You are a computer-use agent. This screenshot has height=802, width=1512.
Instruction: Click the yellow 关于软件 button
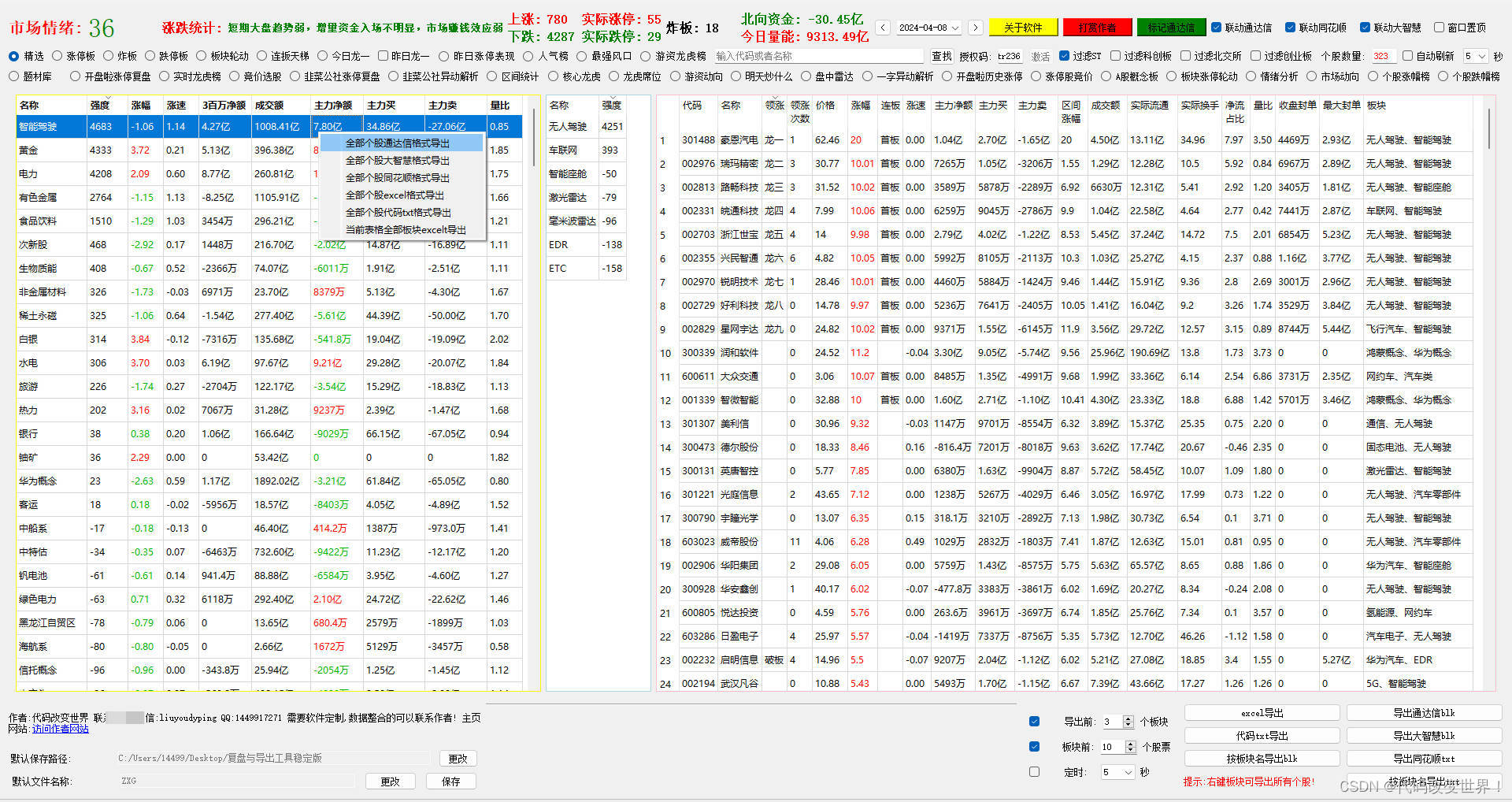click(x=1023, y=28)
